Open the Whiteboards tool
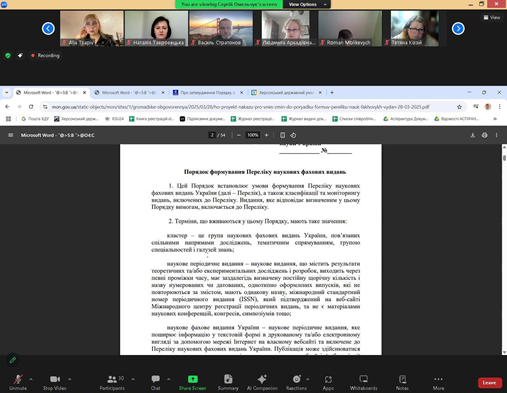 pos(363,382)
